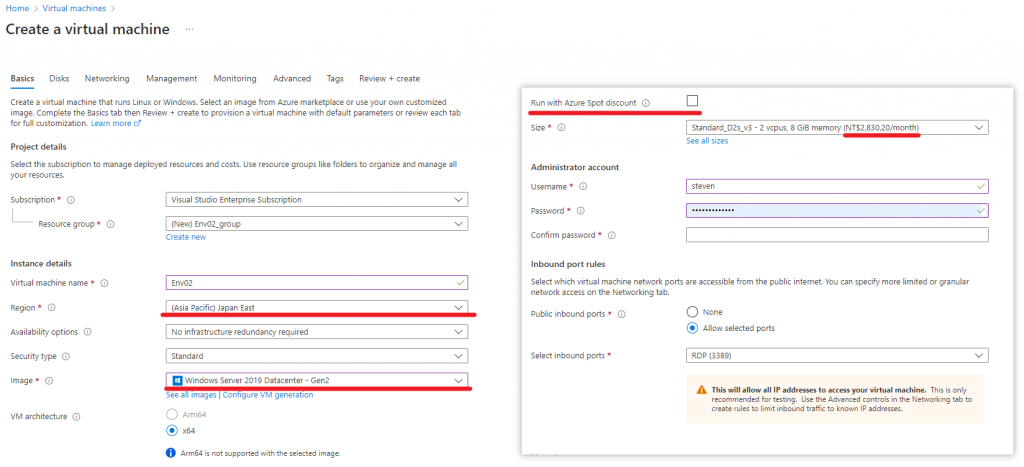The width and height of the screenshot is (1024, 467).
Task: Click the page ellipsis more options icon
Action: tap(189, 30)
